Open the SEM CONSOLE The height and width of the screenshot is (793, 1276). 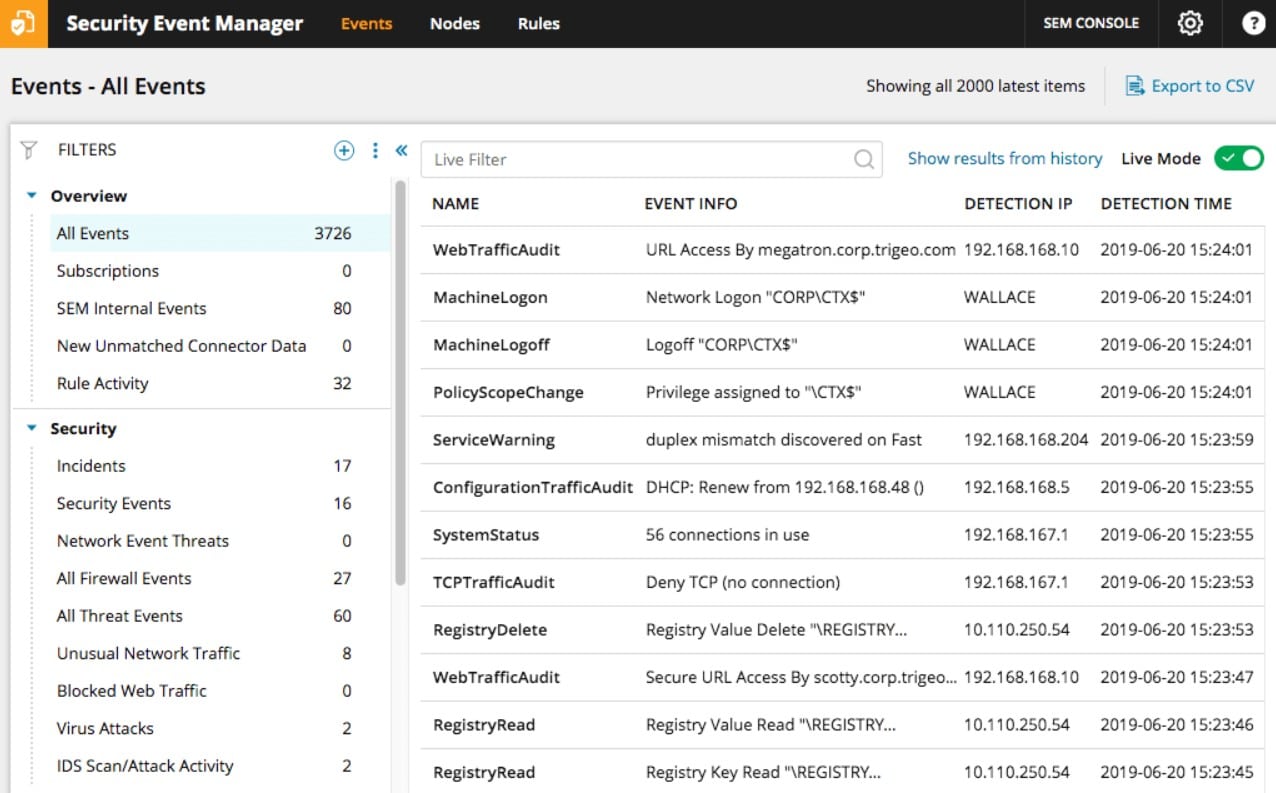tap(1091, 23)
